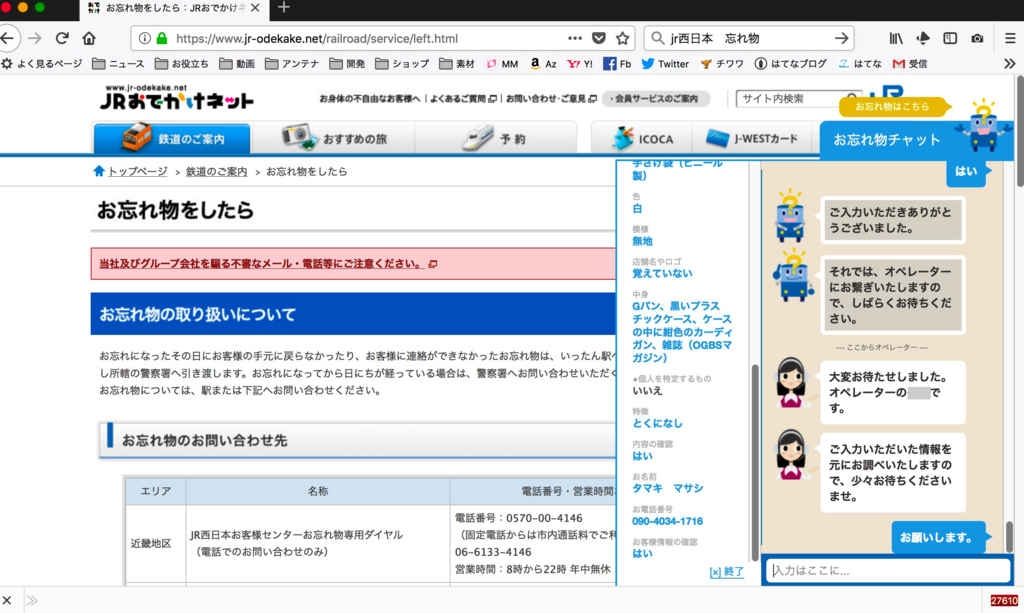Click the red 27610 counter badge
Screen dimensions: 1024x613
tap(1004, 601)
